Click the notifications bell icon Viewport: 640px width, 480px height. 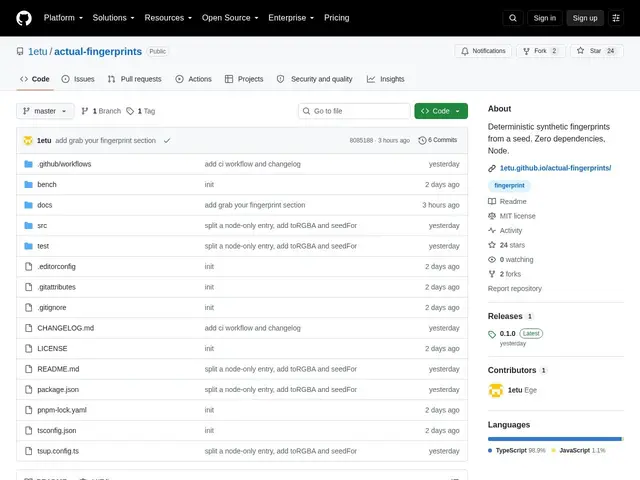point(465,51)
